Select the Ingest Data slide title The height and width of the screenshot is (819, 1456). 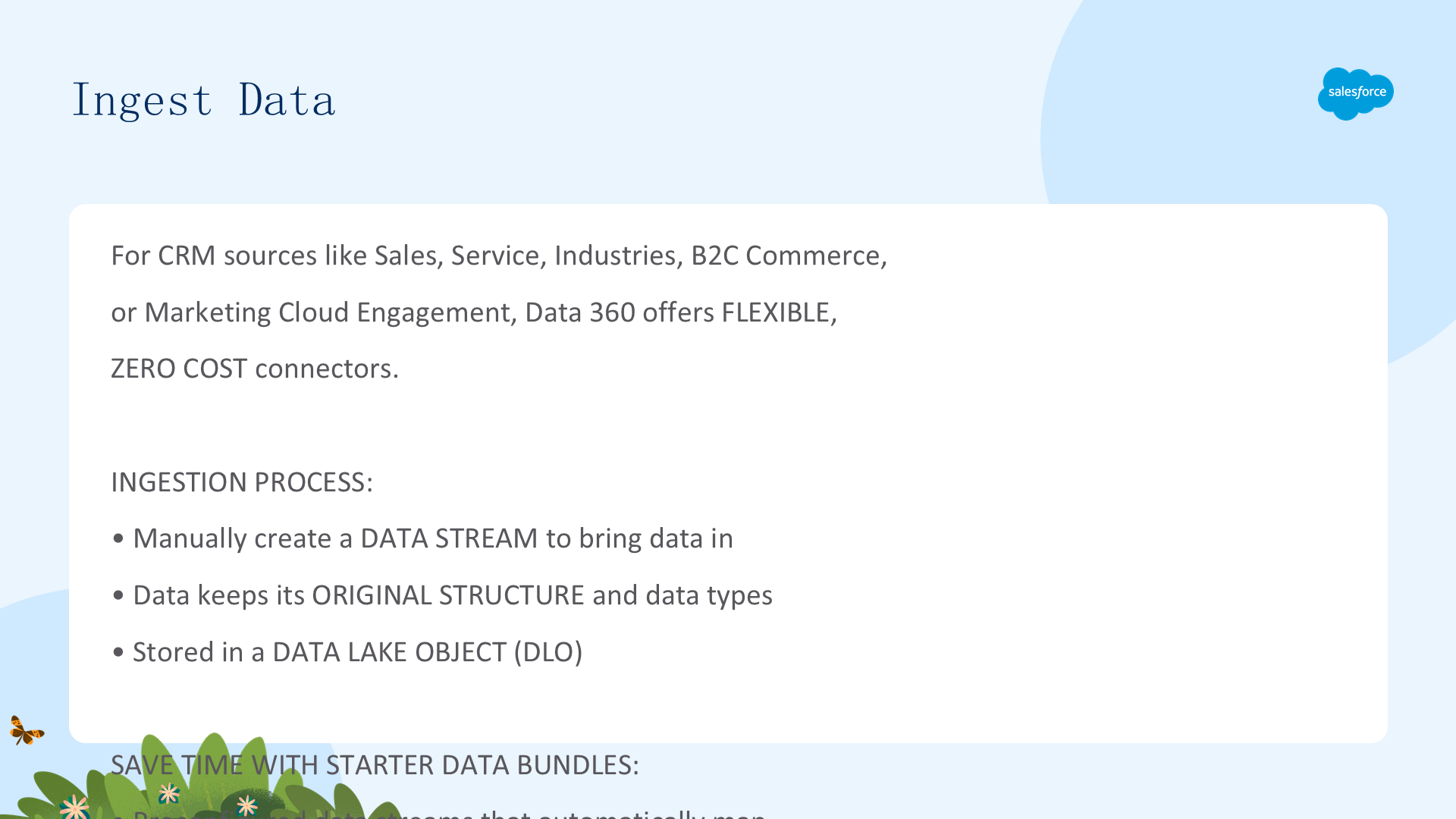click(203, 100)
